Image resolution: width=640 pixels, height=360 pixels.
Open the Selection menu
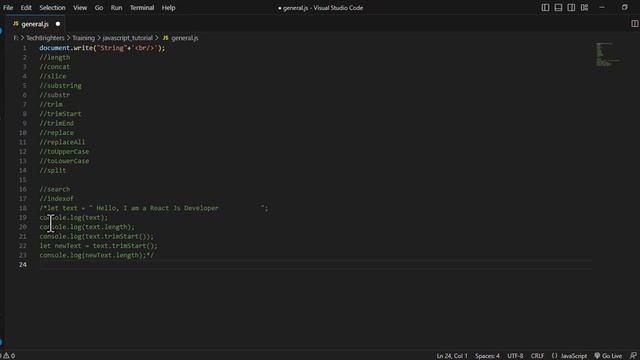coord(52,8)
